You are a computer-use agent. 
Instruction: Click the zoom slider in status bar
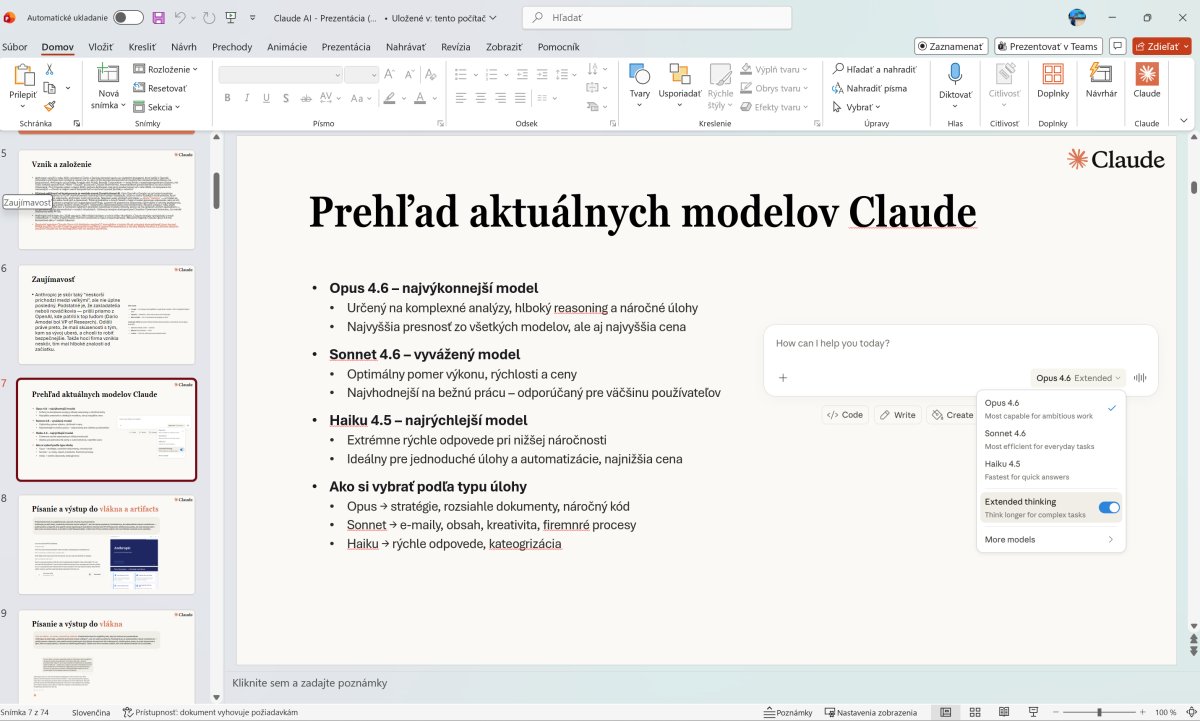[x=1098, y=712]
